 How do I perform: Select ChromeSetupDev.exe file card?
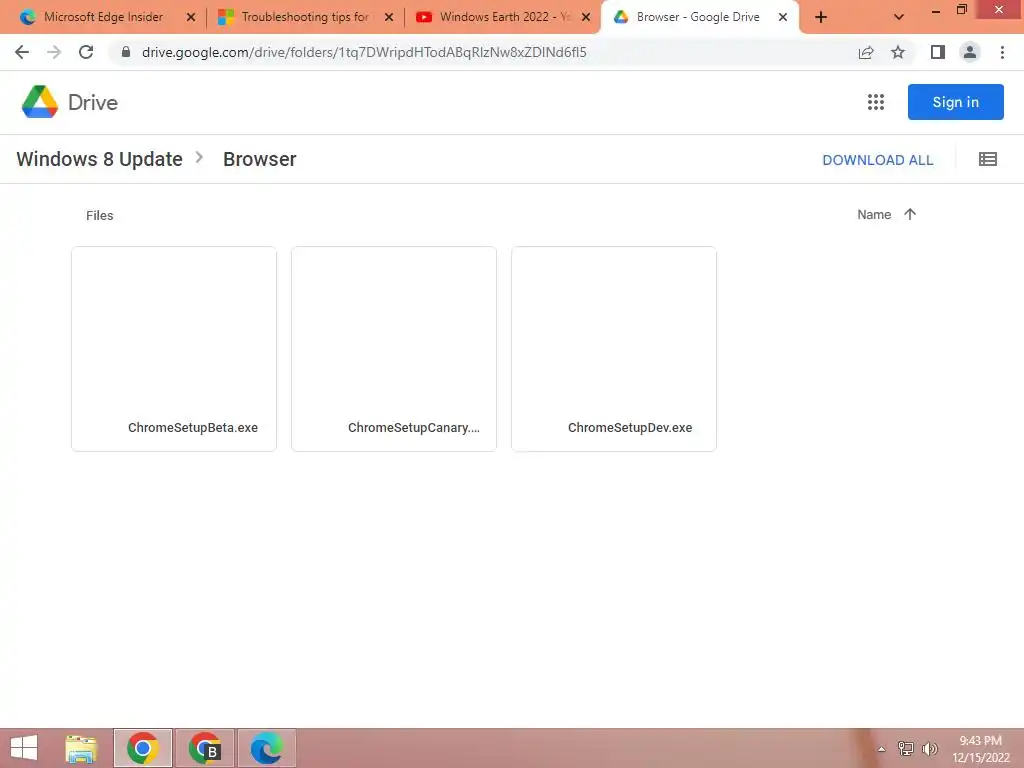(x=614, y=349)
